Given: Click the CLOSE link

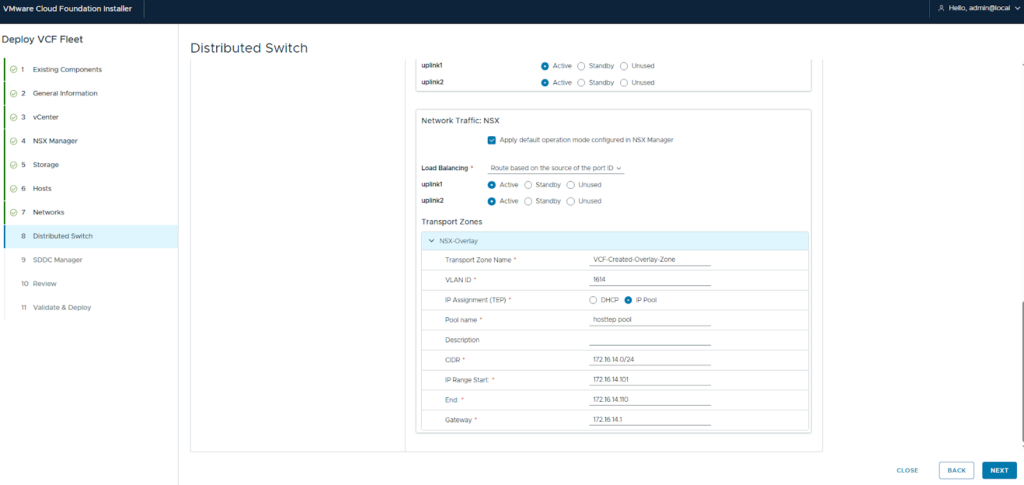Looking at the screenshot, I should tap(907, 470).
